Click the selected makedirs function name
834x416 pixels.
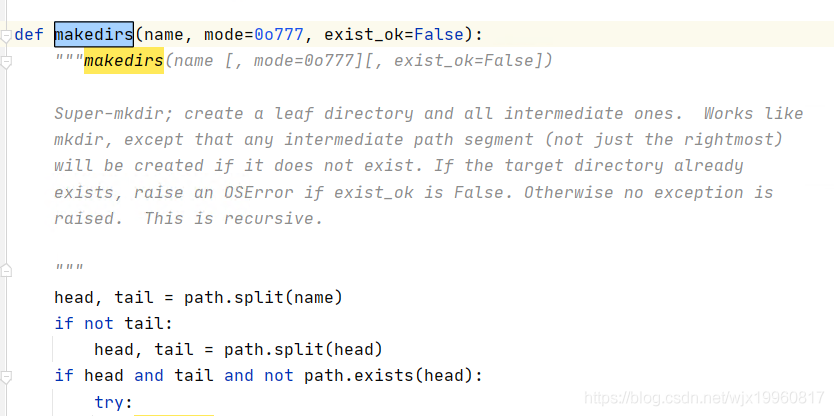tap(93, 35)
